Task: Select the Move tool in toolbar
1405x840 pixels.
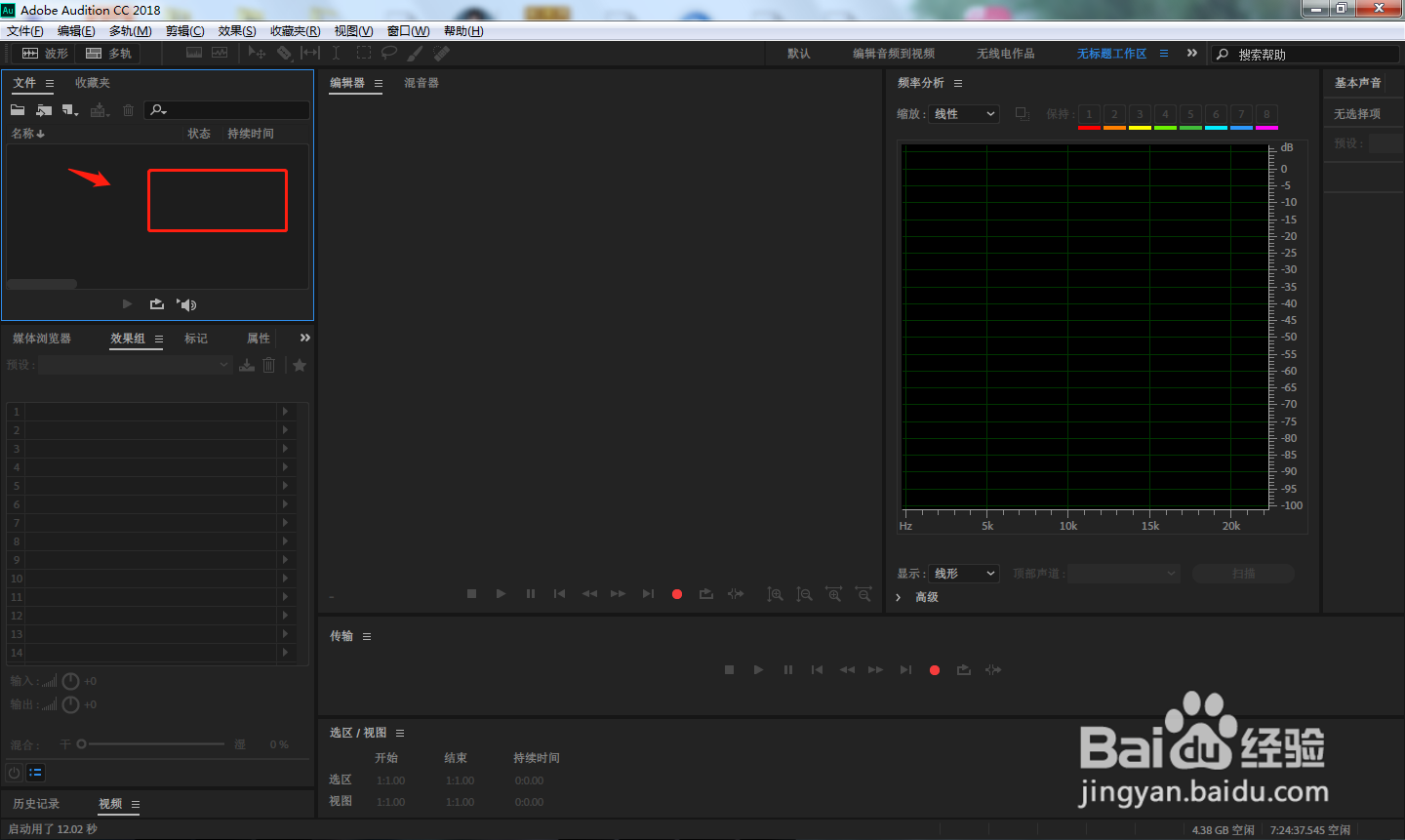Action: 257,53
